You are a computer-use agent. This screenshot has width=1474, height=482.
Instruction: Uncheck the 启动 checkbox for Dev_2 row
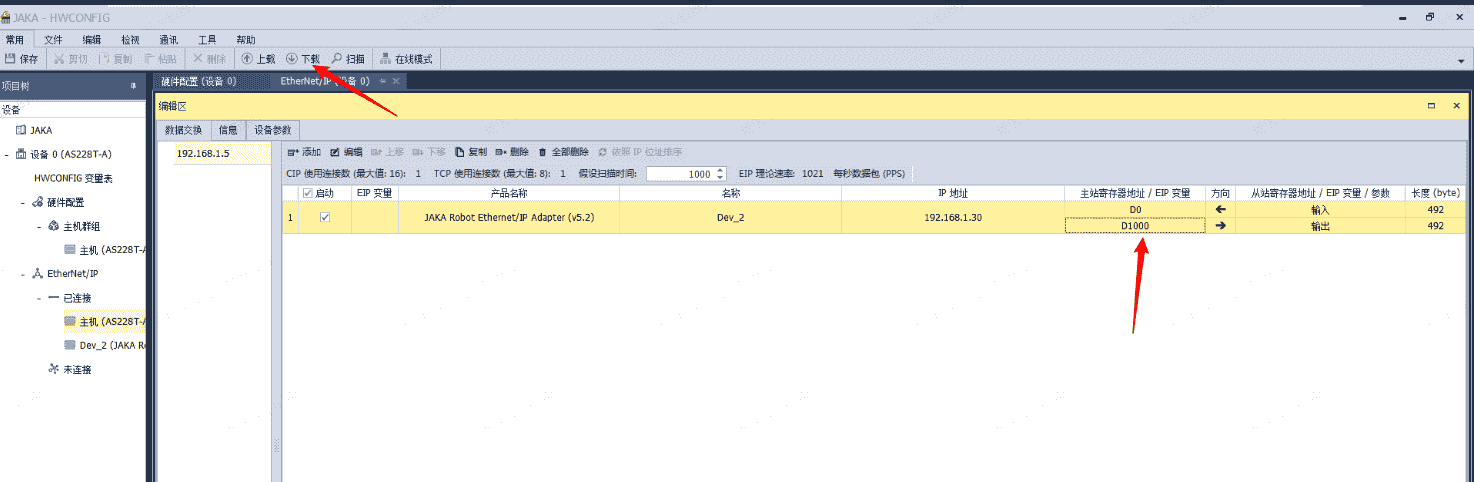(324, 217)
